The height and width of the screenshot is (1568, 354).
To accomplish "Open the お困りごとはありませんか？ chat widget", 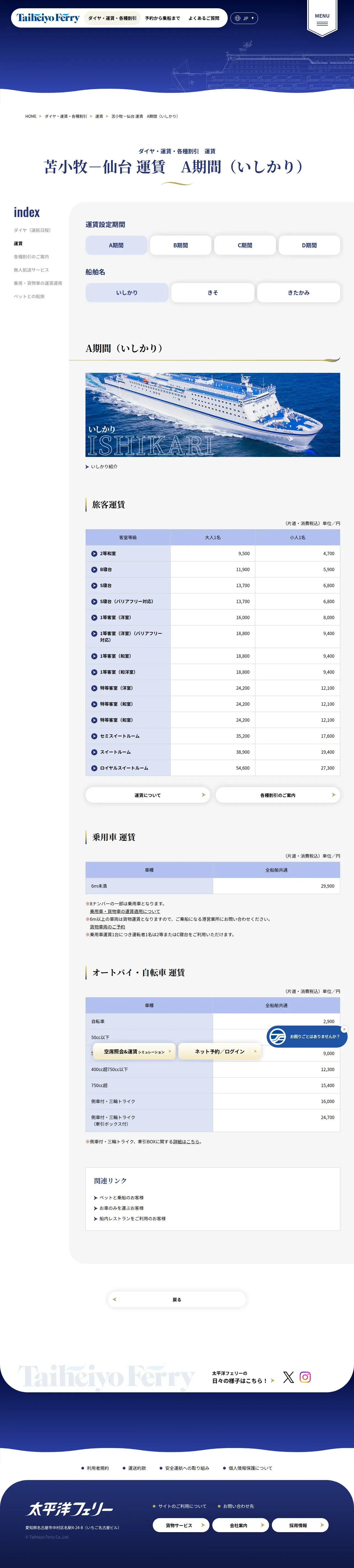I will pyautogui.click(x=307, y=1037).
